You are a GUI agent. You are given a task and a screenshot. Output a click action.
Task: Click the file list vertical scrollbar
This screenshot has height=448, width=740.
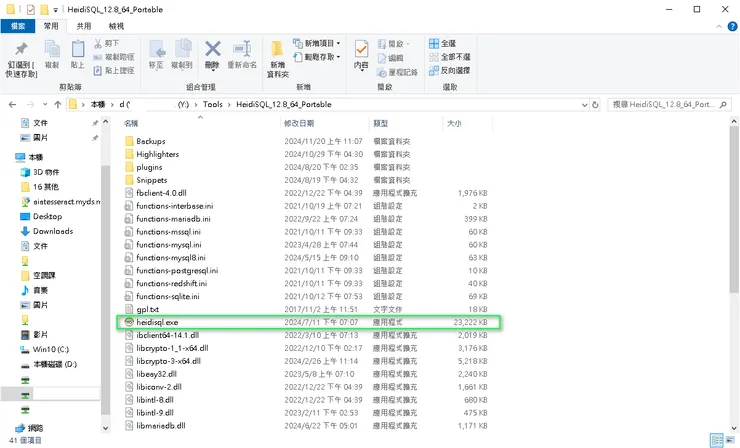click(734, 211)
